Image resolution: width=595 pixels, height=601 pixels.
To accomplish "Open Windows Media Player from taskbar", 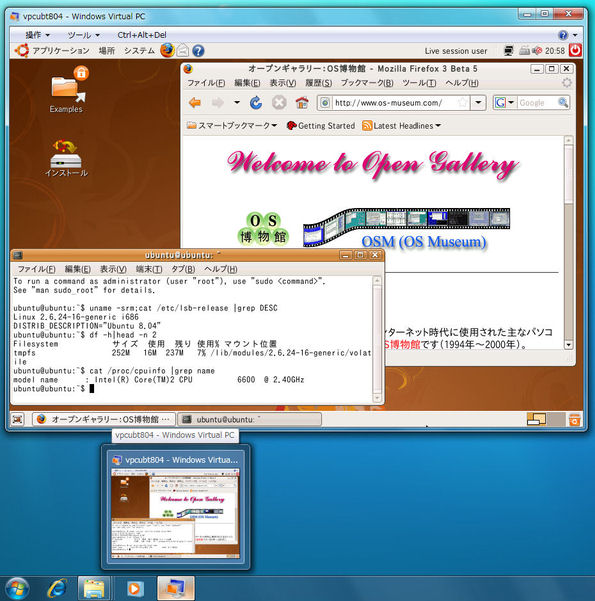I will pos(135,588).
